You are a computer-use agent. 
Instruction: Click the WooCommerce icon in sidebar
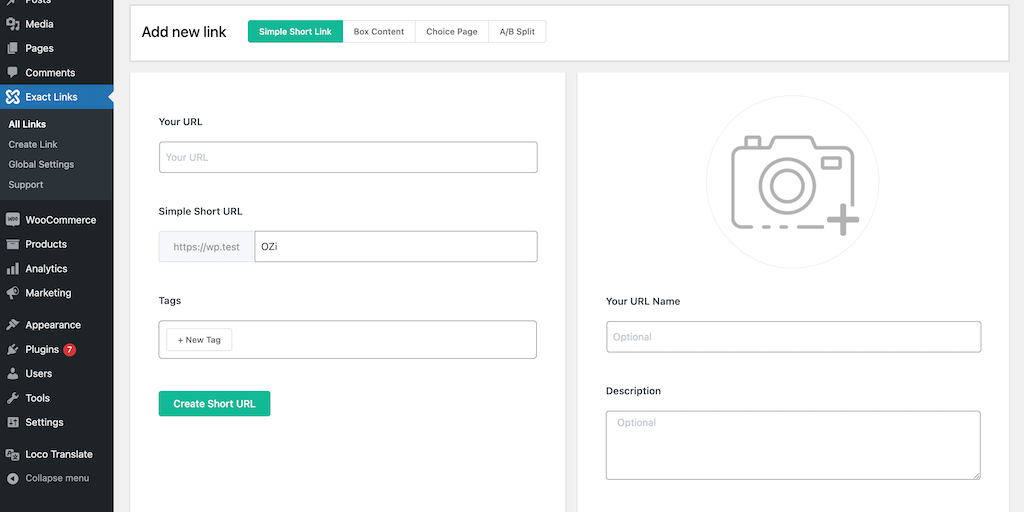pyautogui.click(x=12, y=220)
